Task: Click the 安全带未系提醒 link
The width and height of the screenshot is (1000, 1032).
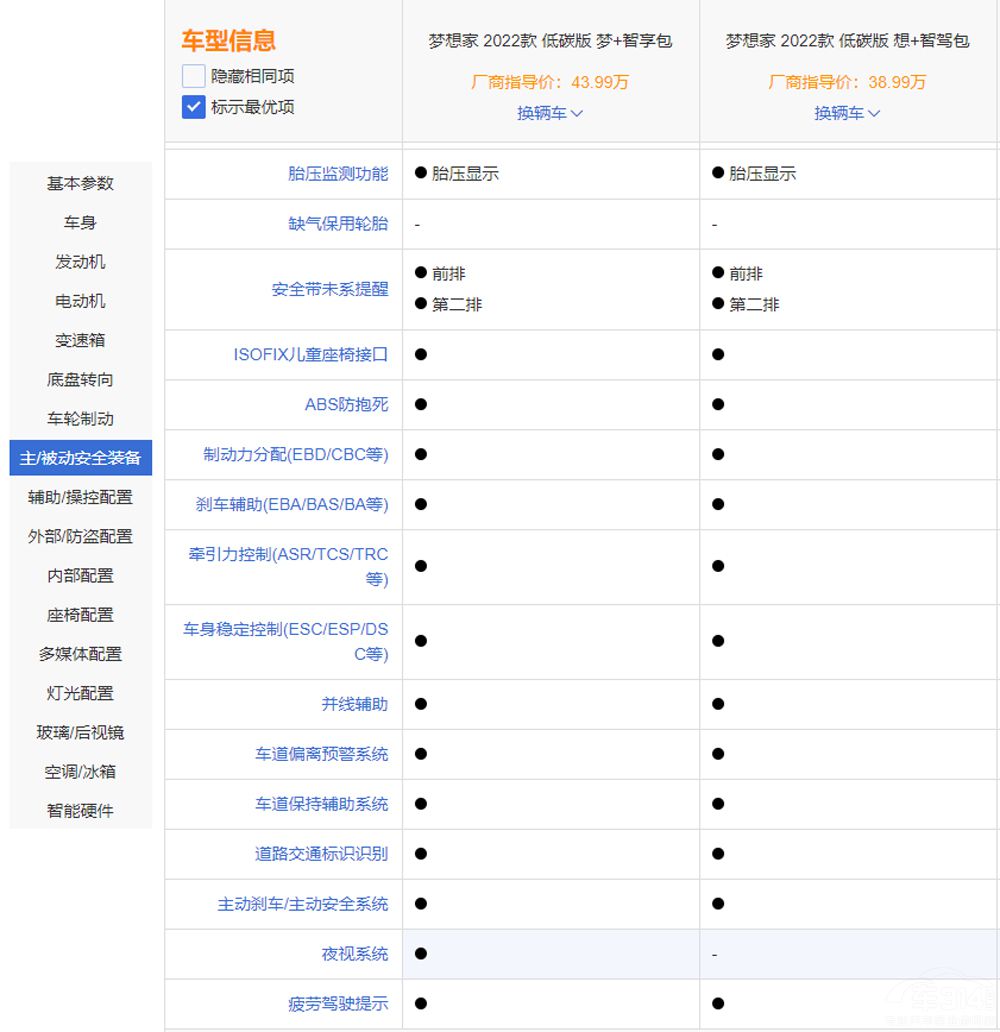Action: (330, 289)
